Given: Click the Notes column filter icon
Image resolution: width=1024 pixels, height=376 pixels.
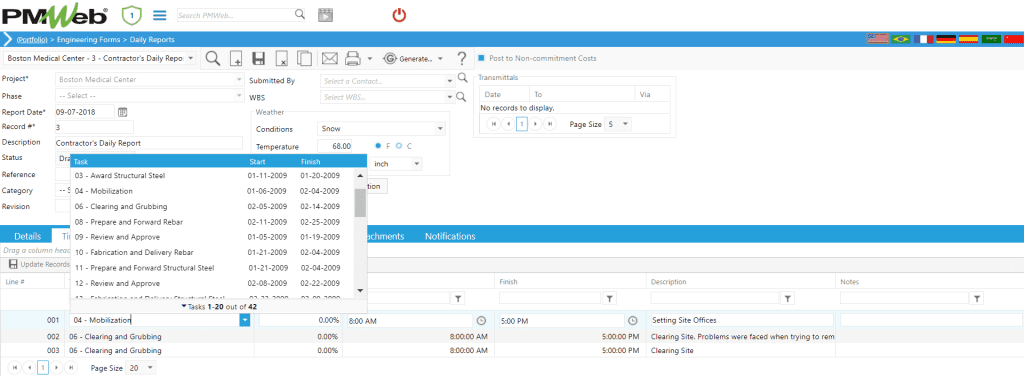Looking at the screenshot, I should pyautogui.click(x=977, y=298).
